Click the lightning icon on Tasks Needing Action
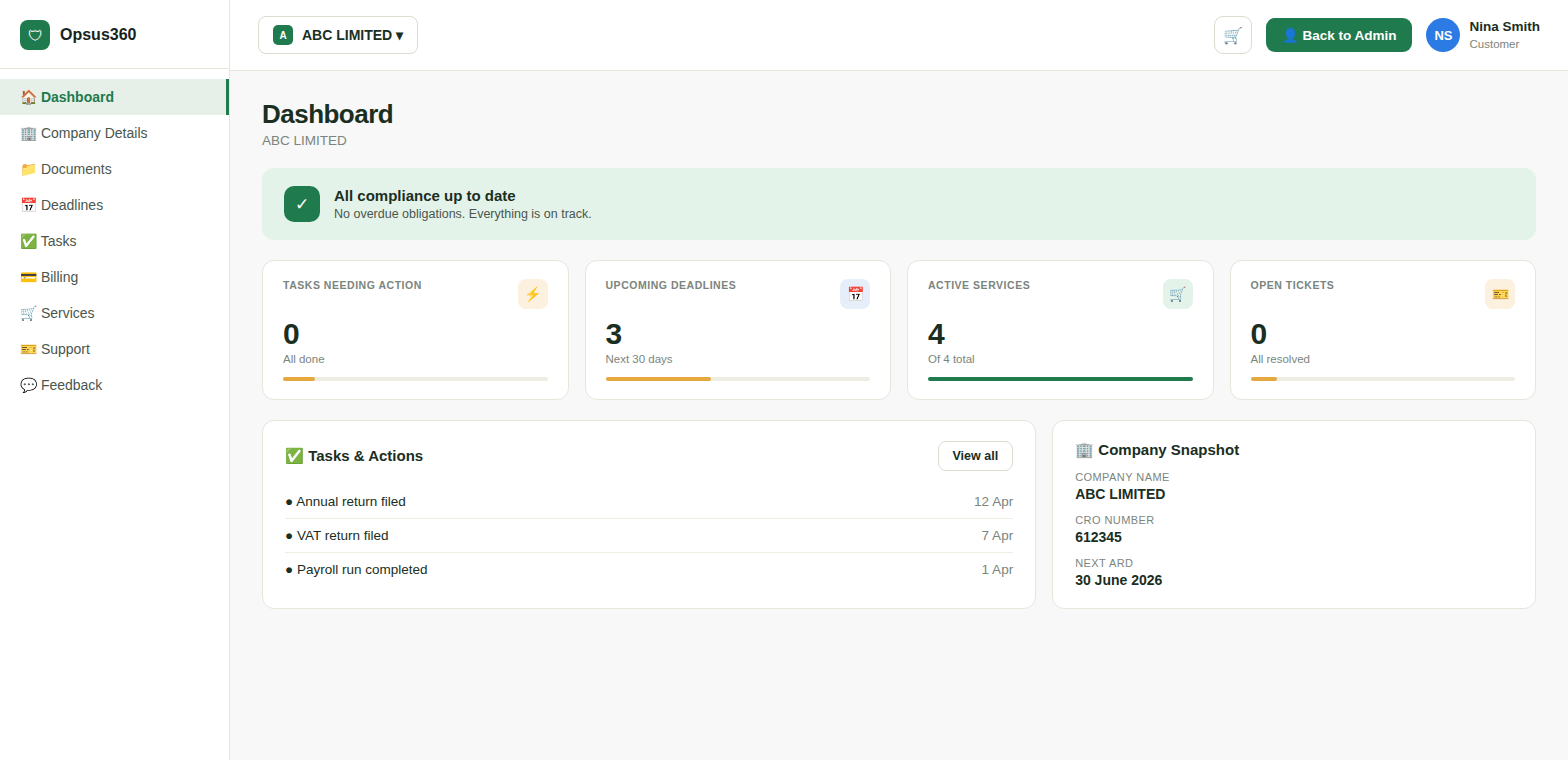 533,294
